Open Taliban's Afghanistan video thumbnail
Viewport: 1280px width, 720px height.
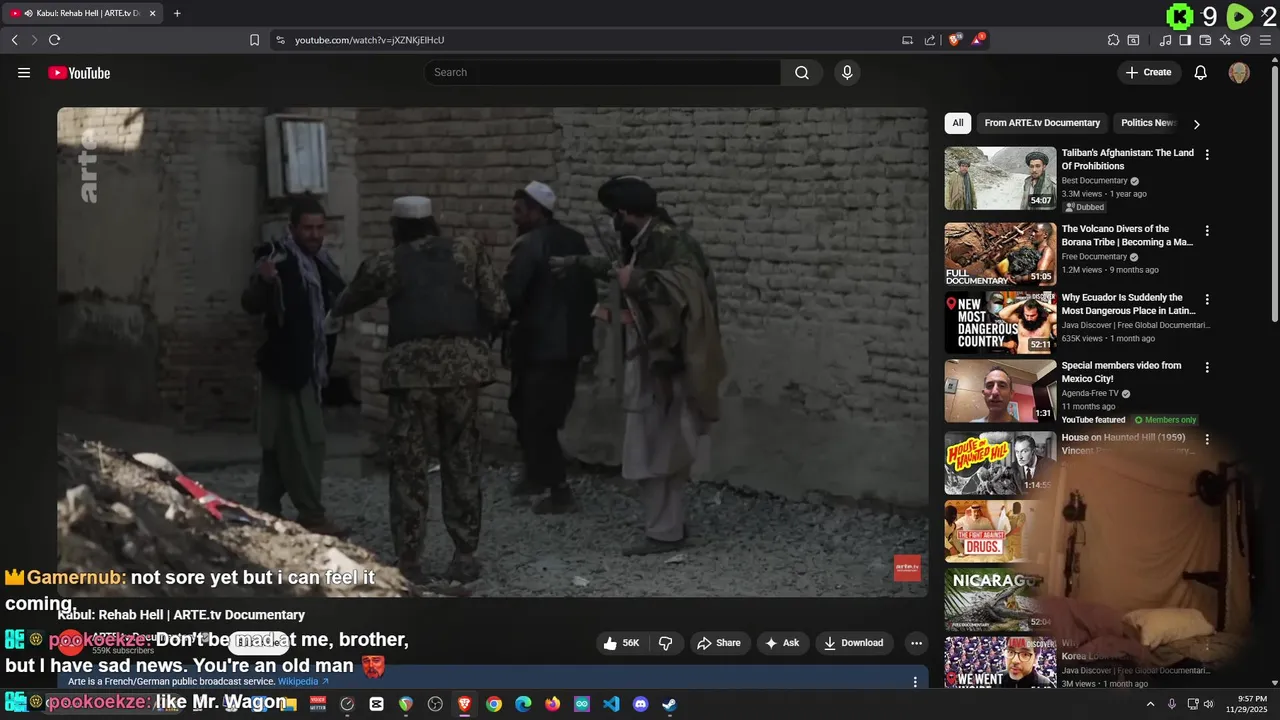pyautogui.click(x=1000, y=178)
